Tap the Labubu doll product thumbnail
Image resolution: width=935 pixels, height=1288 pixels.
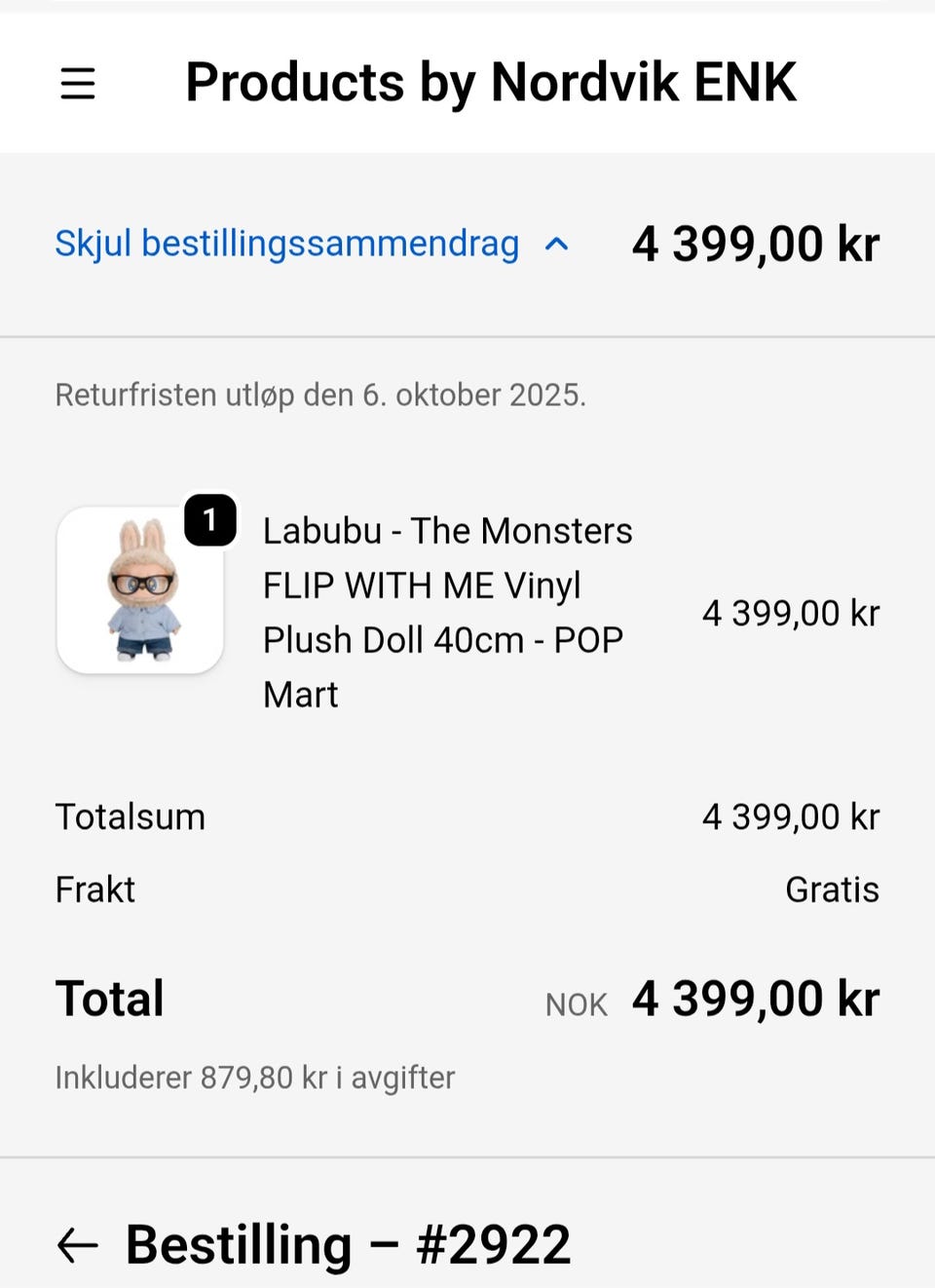click(x=141, y=590)
